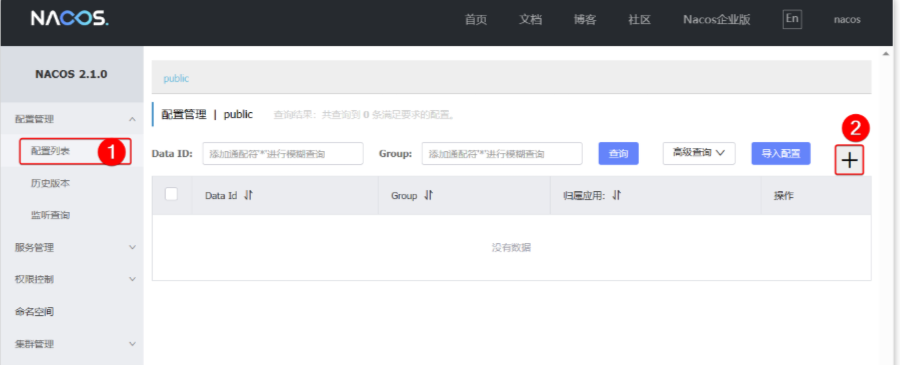Click the 操作 column header
This screenshot has height=365, width=900.
(x=783, y=196)
